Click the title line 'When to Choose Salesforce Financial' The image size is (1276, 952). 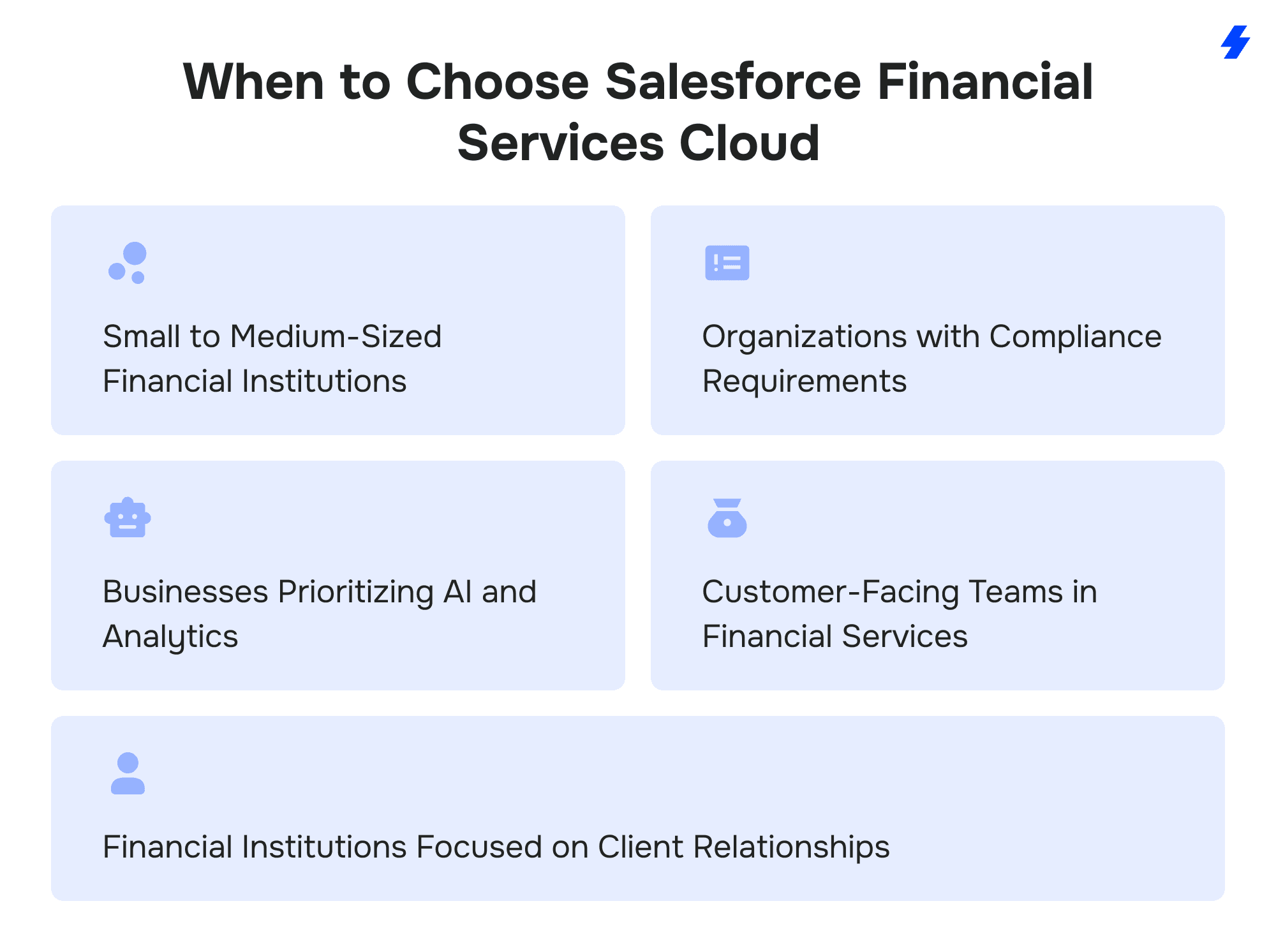pyautogui.click(x=638, y=82)
